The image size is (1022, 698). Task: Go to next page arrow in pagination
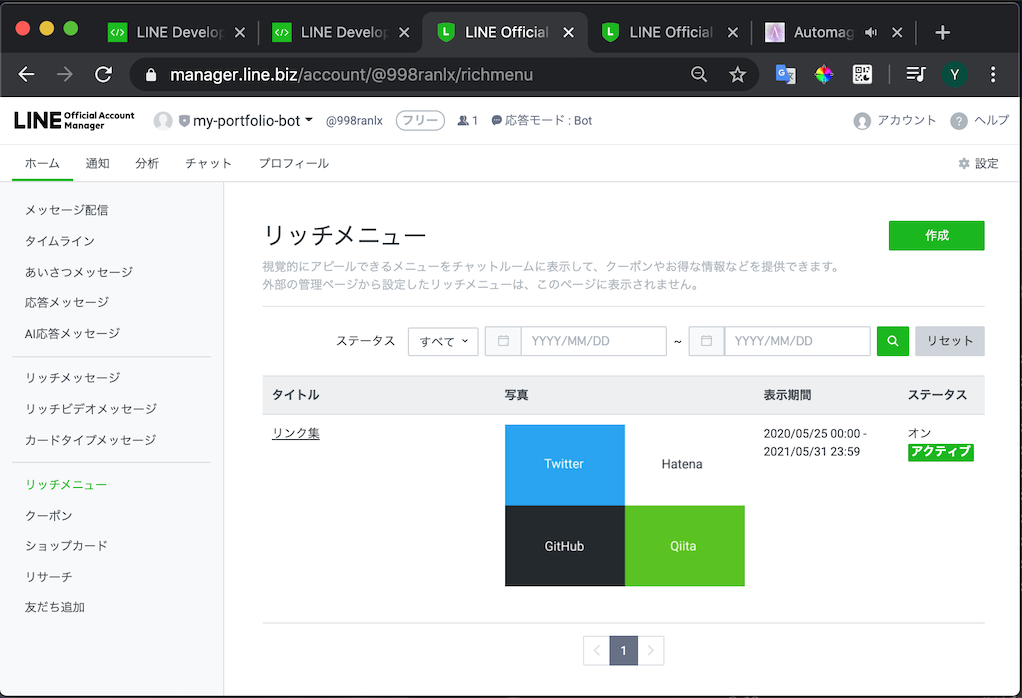(x=650, y=650)
